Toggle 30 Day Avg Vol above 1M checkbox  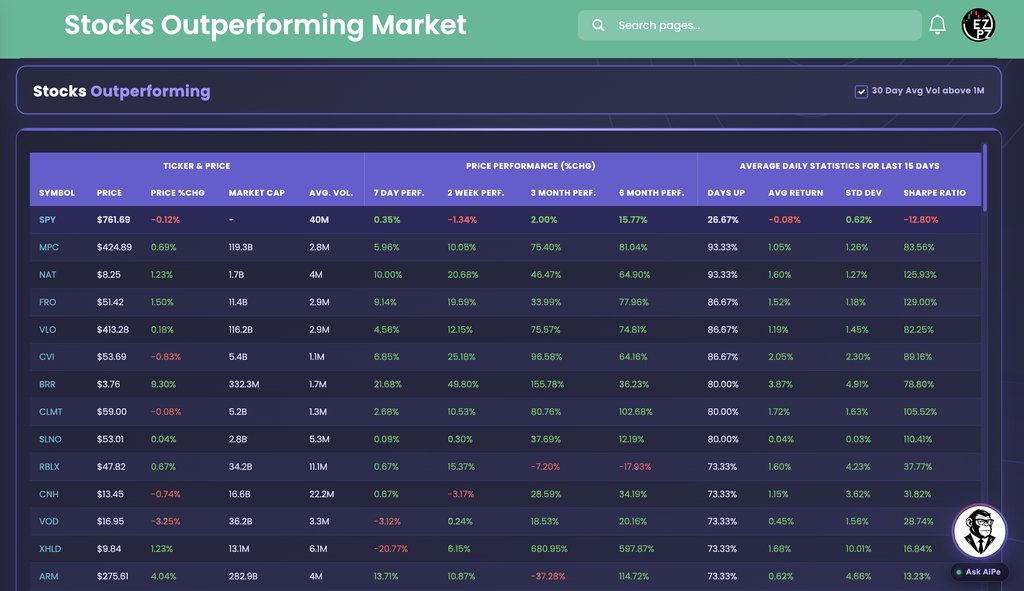click(861, 91)
